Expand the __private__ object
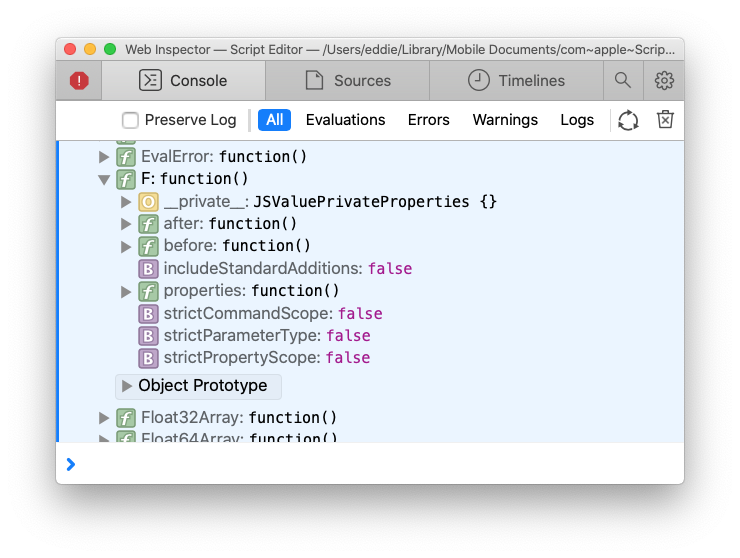740x558 pixels. [x=126, y=202]
